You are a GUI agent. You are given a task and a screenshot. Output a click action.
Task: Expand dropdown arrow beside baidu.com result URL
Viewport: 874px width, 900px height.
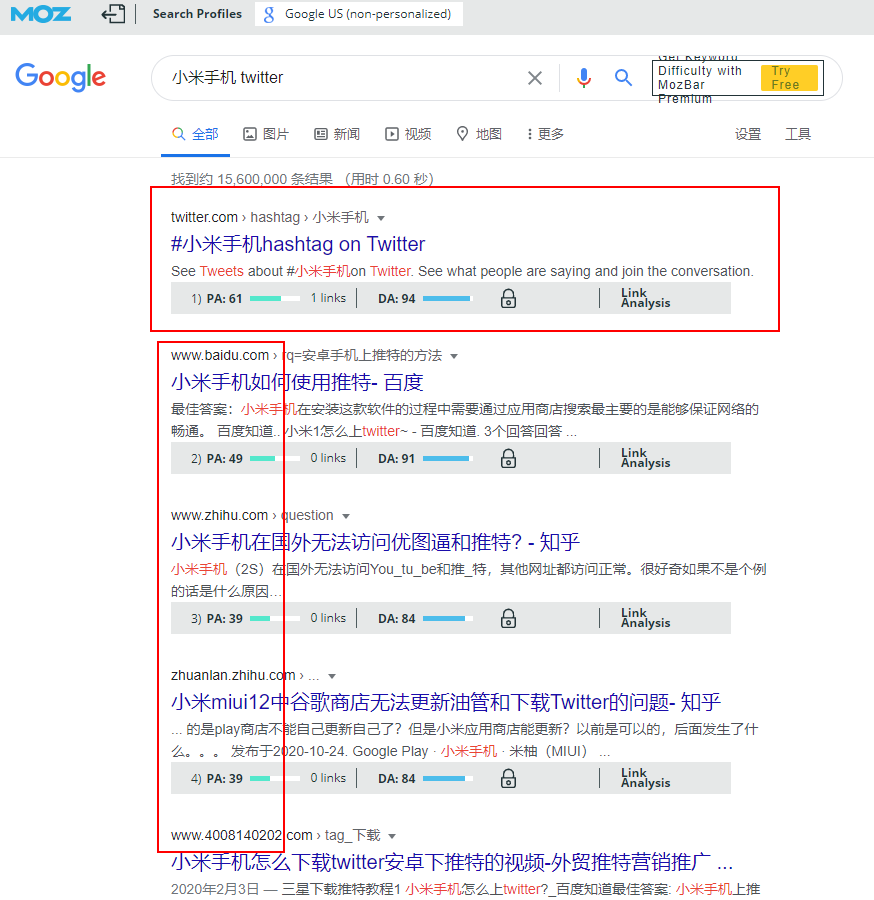click(454, 356)
